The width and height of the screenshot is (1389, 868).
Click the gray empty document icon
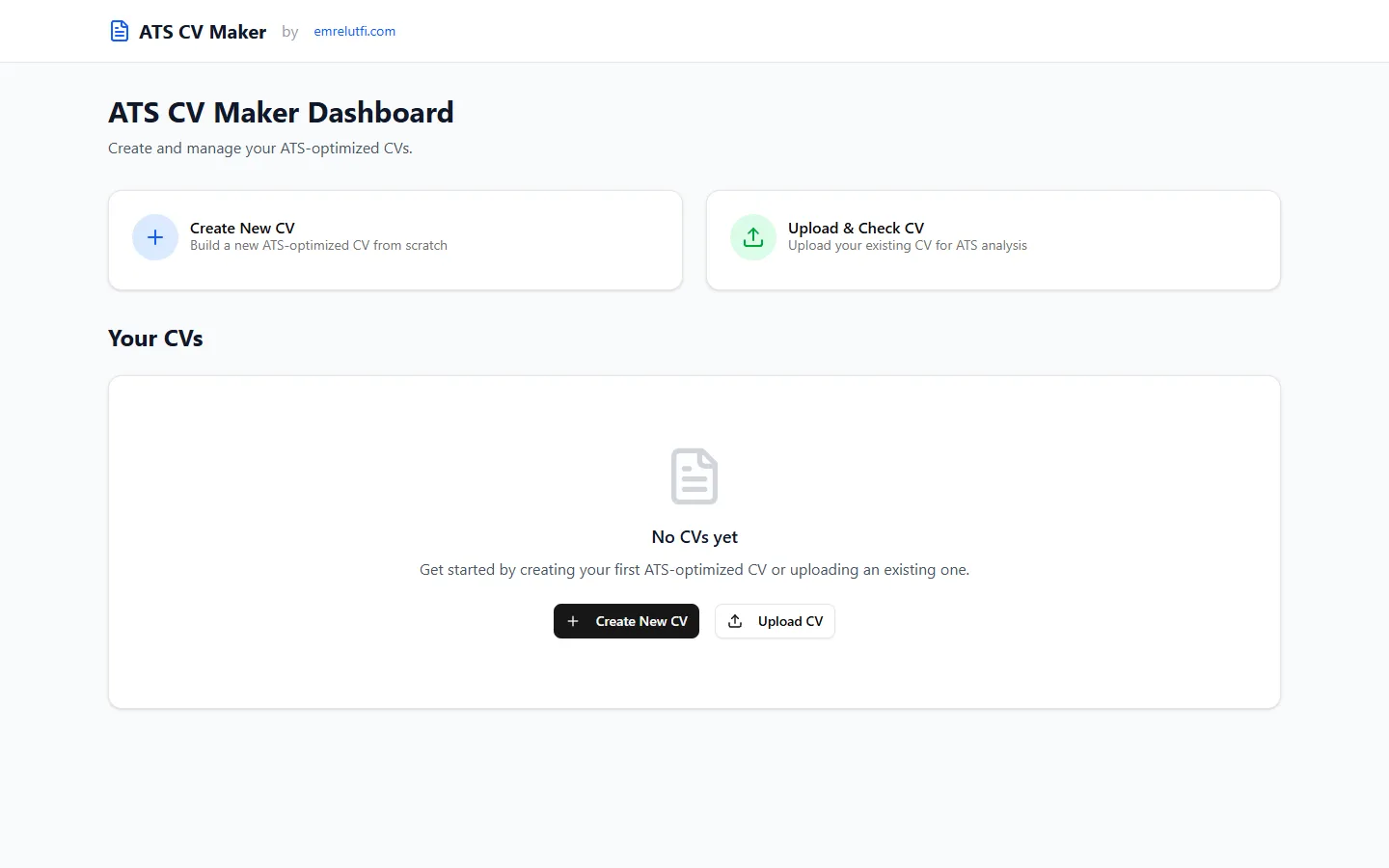(694, 475)
